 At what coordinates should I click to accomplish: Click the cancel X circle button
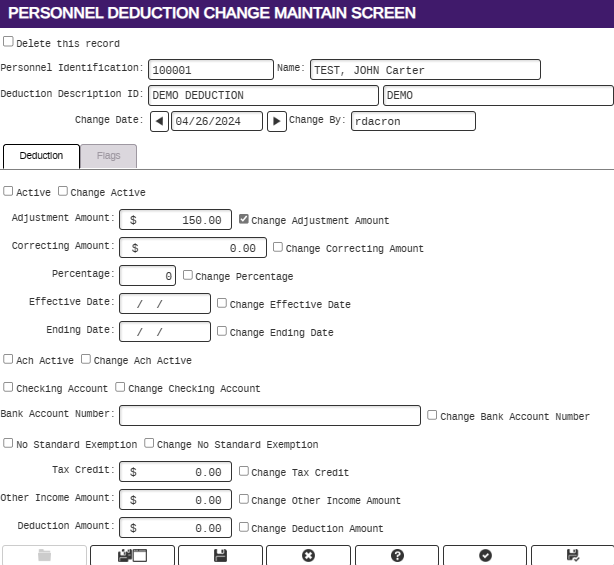click(309, 555)
